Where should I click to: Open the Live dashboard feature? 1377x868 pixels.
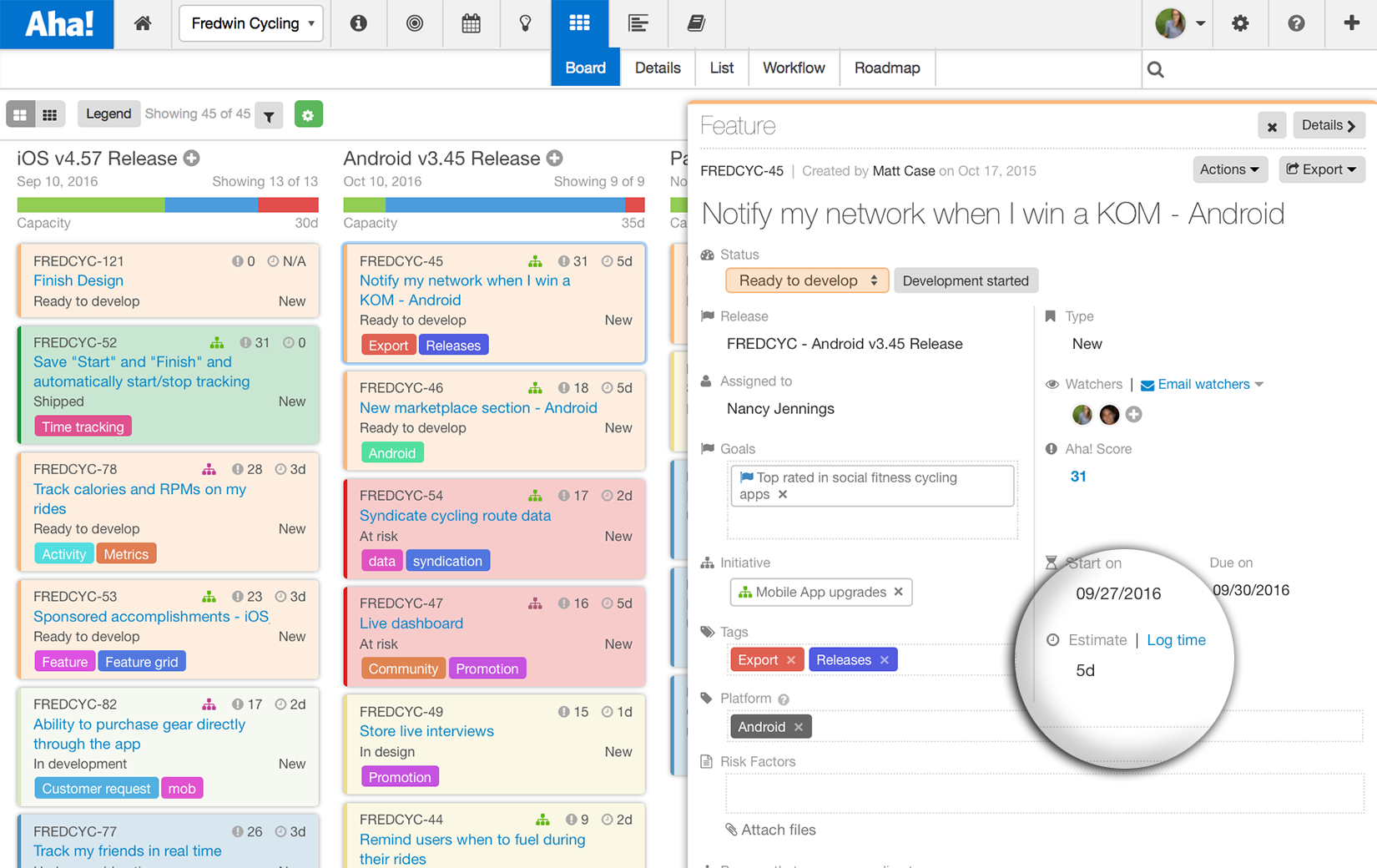pos(411,623)
